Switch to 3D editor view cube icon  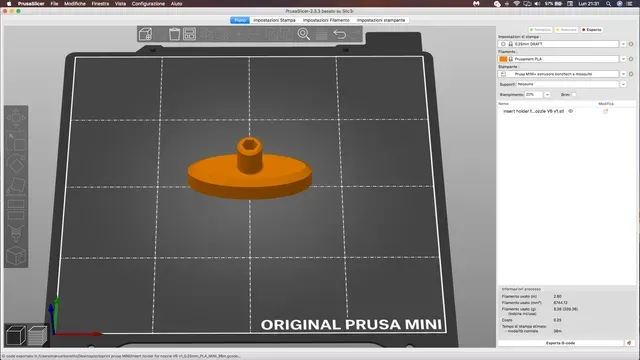(16, 336)
